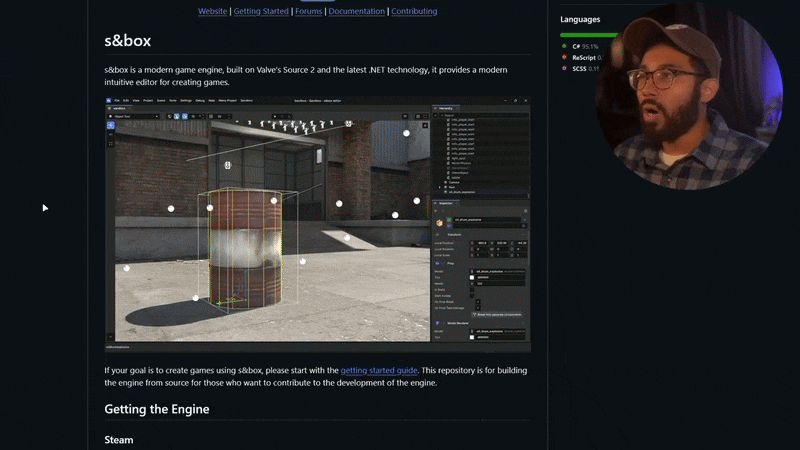Click the red ReScript color dot
Image resolution: width=800 pixels, height=450 pixels.
(564, 57)
